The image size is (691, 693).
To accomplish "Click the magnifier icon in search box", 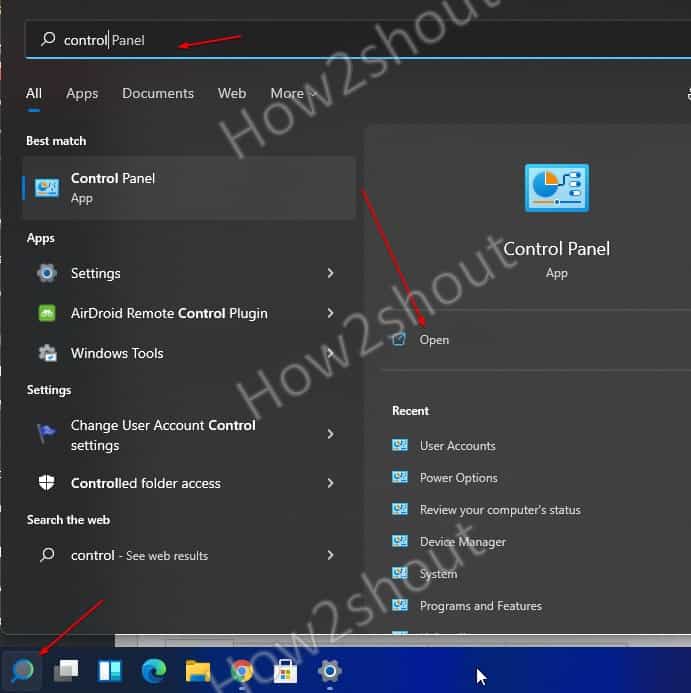I will pos(48,39).
